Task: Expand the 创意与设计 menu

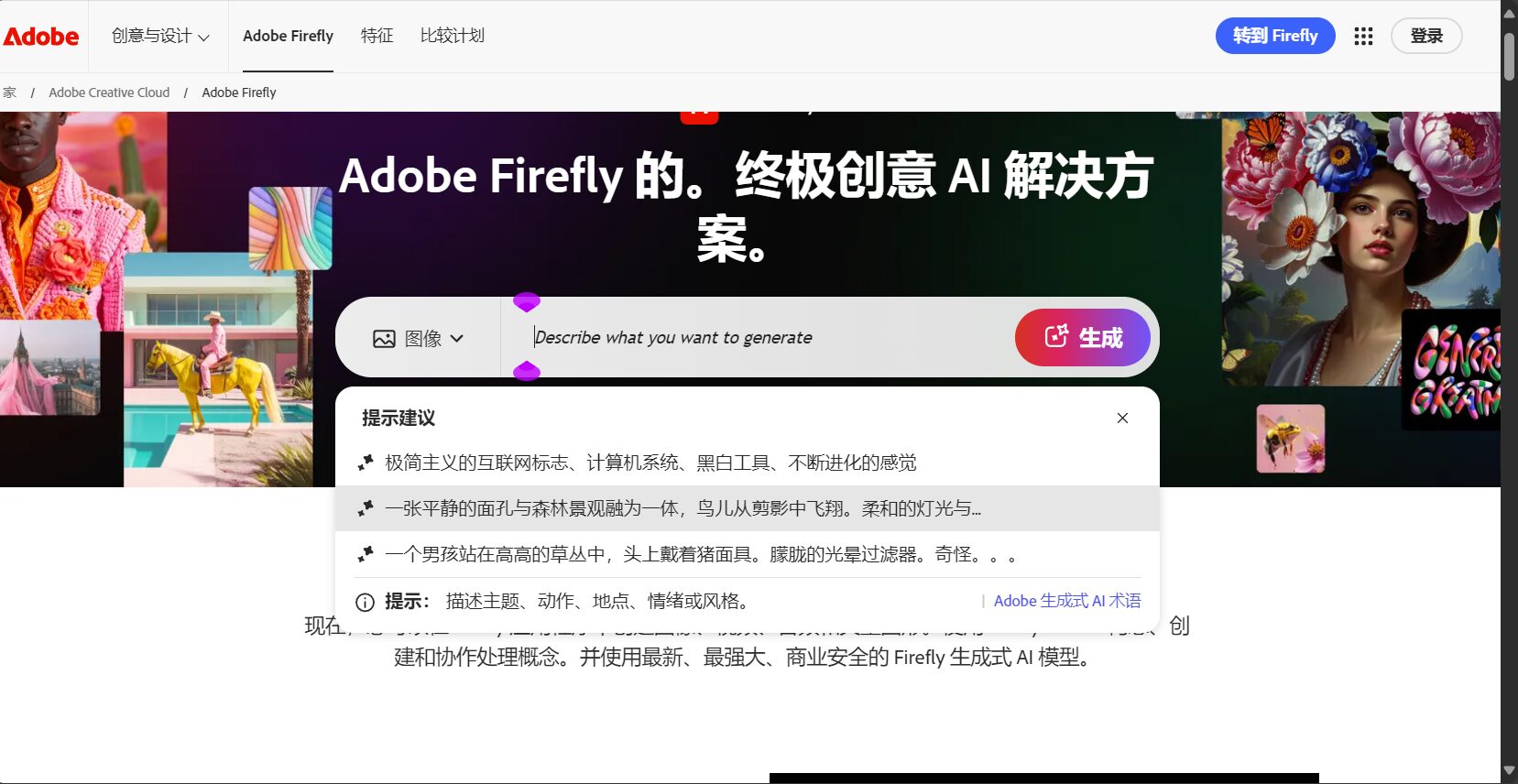Action: click(160, 36)
